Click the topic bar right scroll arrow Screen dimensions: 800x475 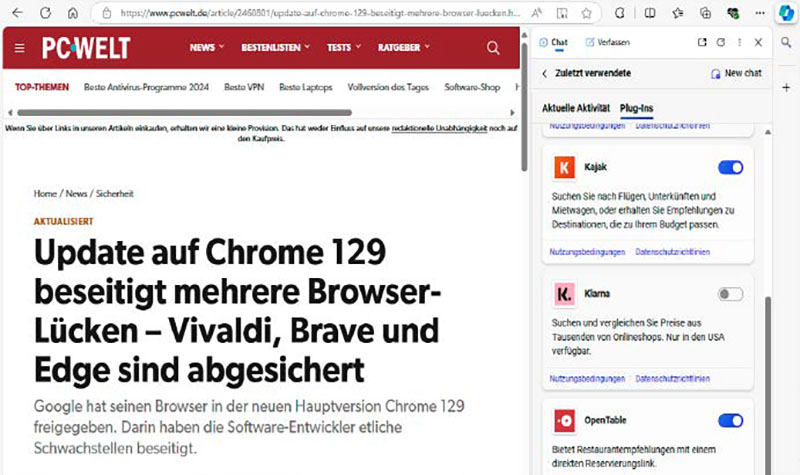pyautogui.click(x=512, y=113)
